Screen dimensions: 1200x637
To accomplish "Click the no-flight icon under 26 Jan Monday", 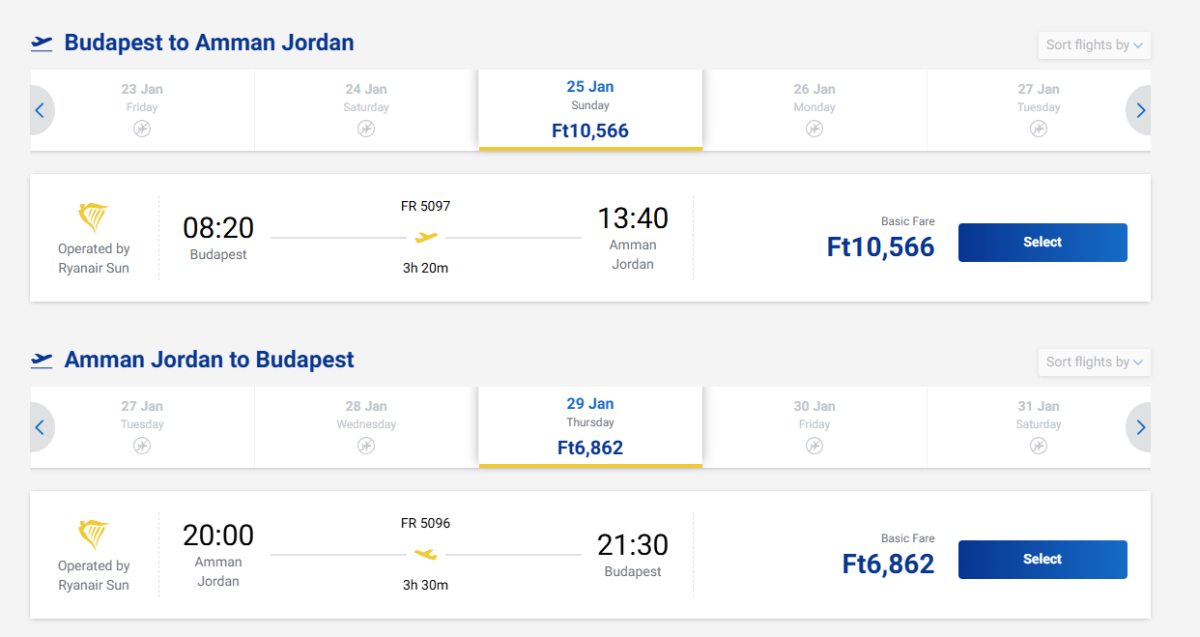I will 814,129.
